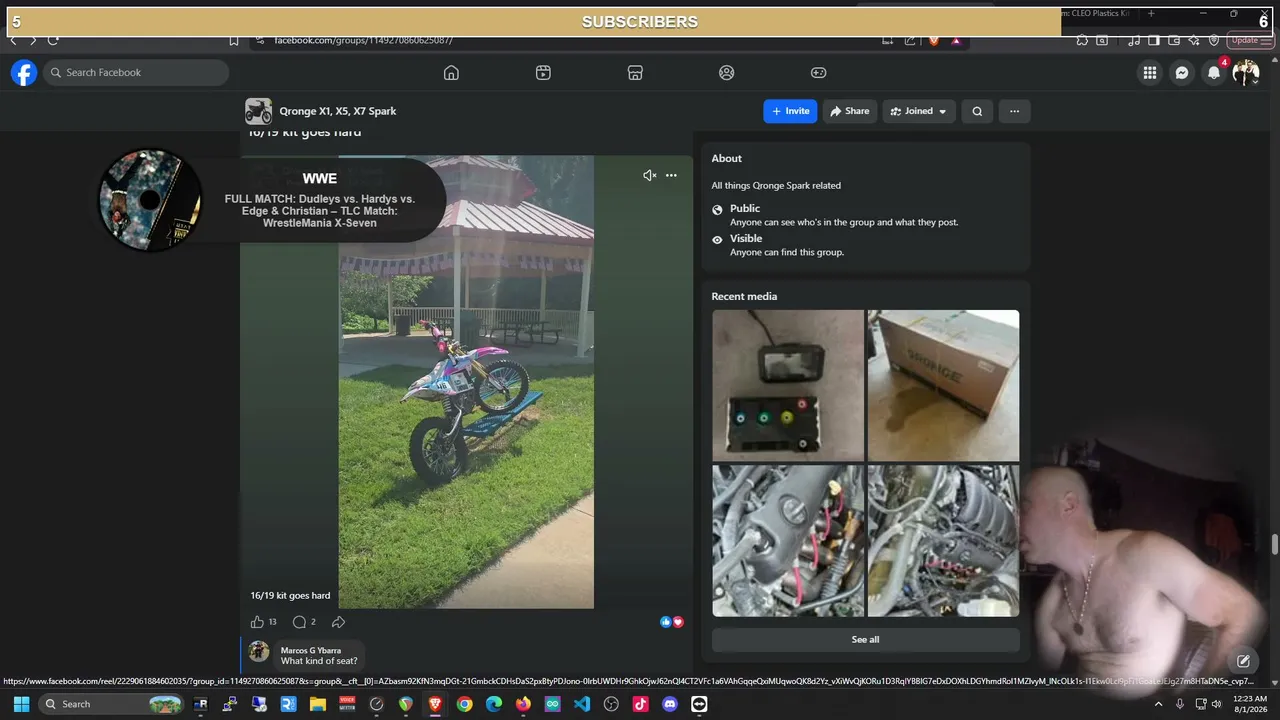Open the account profile menu
This screenshot has width=1280, height=720.
(x=1246, y=72)
